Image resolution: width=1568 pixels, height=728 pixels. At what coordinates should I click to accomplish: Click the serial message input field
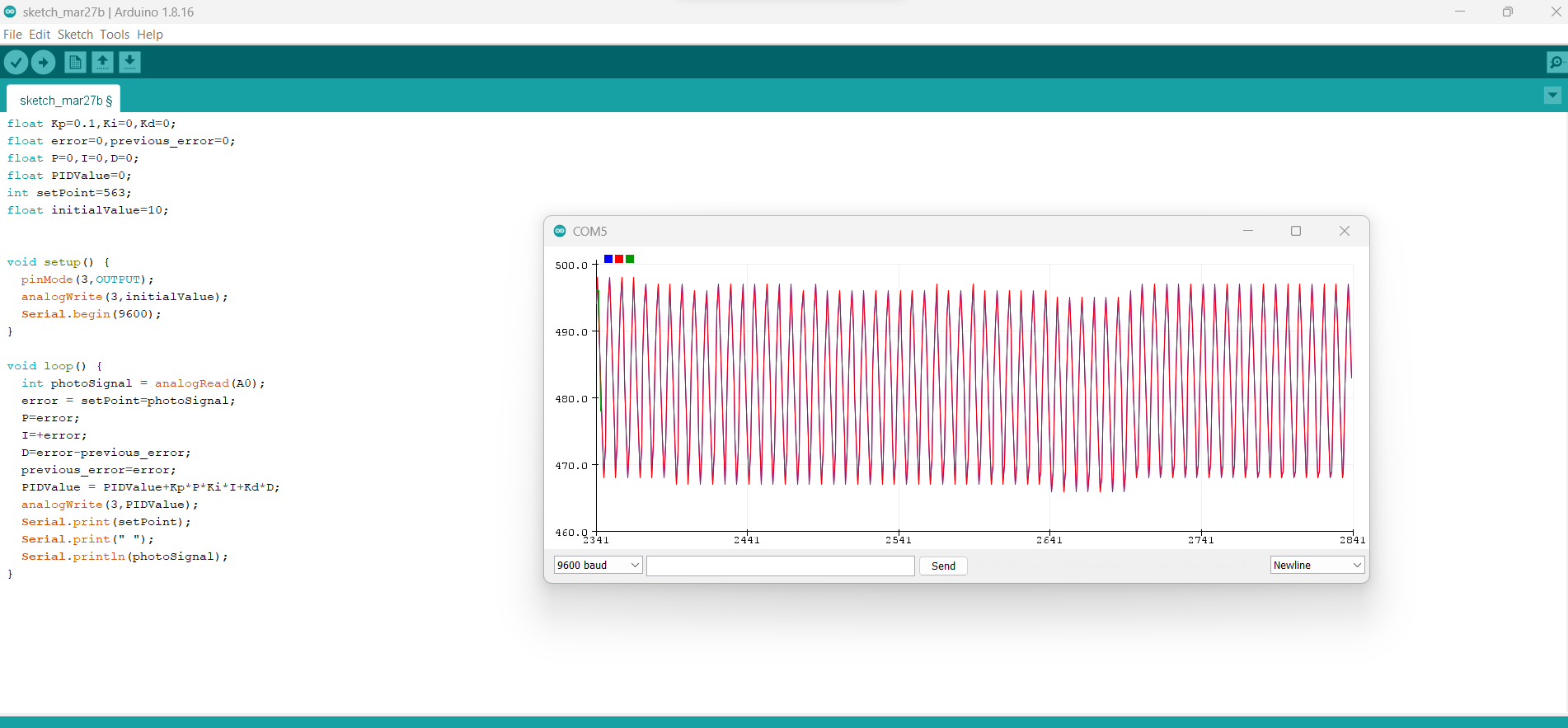[780, 566]
